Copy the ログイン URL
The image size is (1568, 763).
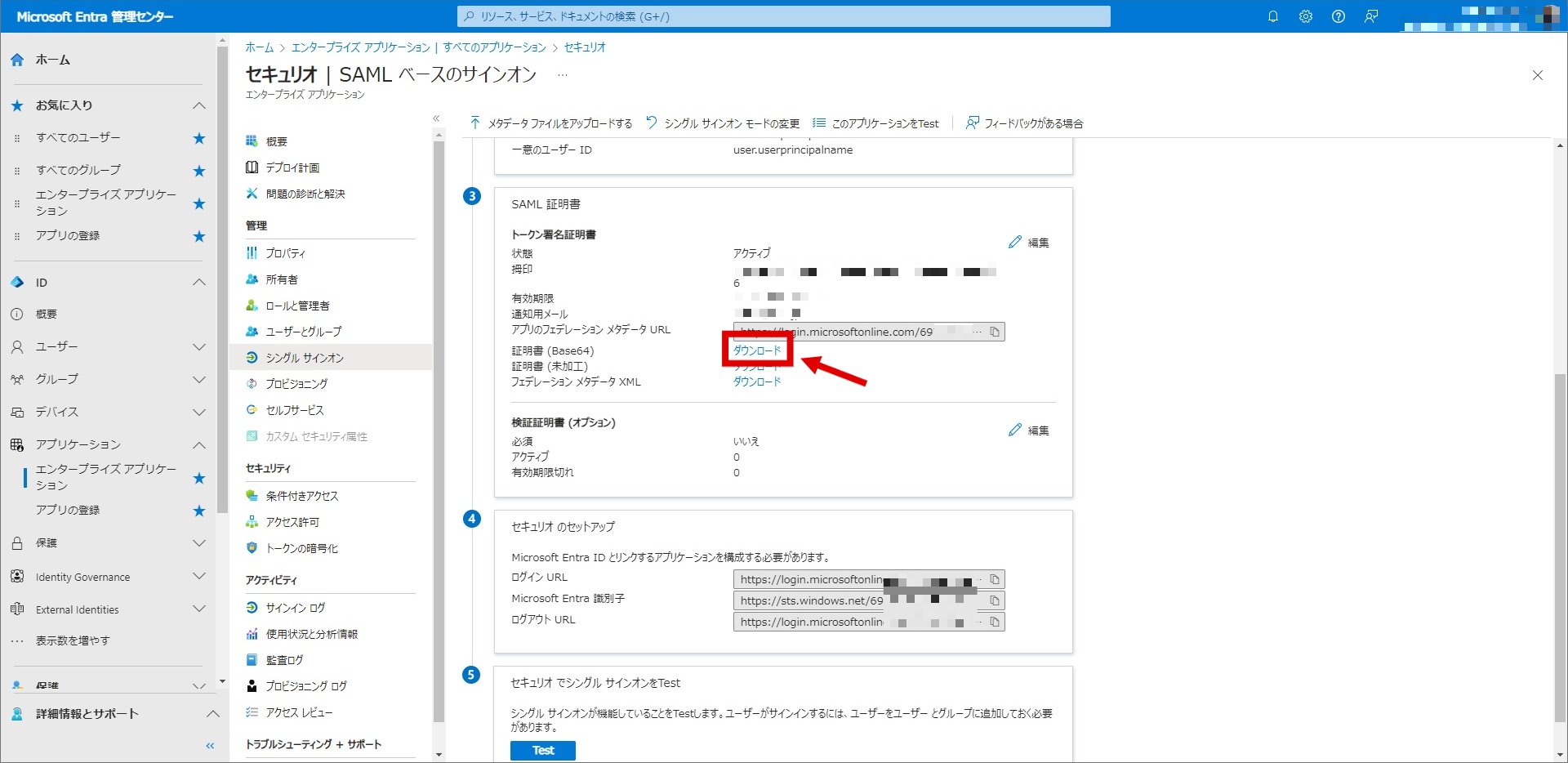click(995, 579)
